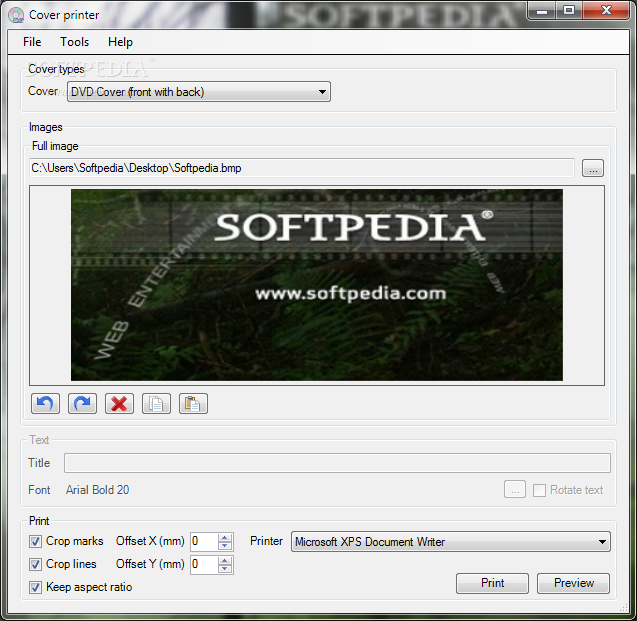Click the full image path field
This screenshot has width=637, height=621.
302,168
